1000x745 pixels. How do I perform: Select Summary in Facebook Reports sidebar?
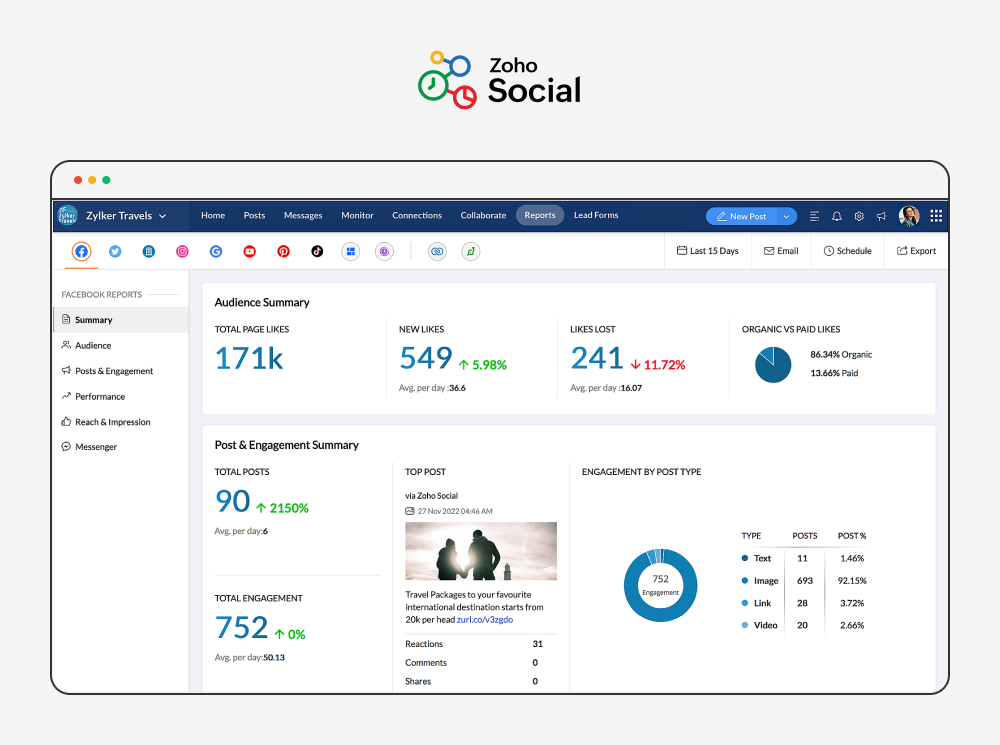121,320
